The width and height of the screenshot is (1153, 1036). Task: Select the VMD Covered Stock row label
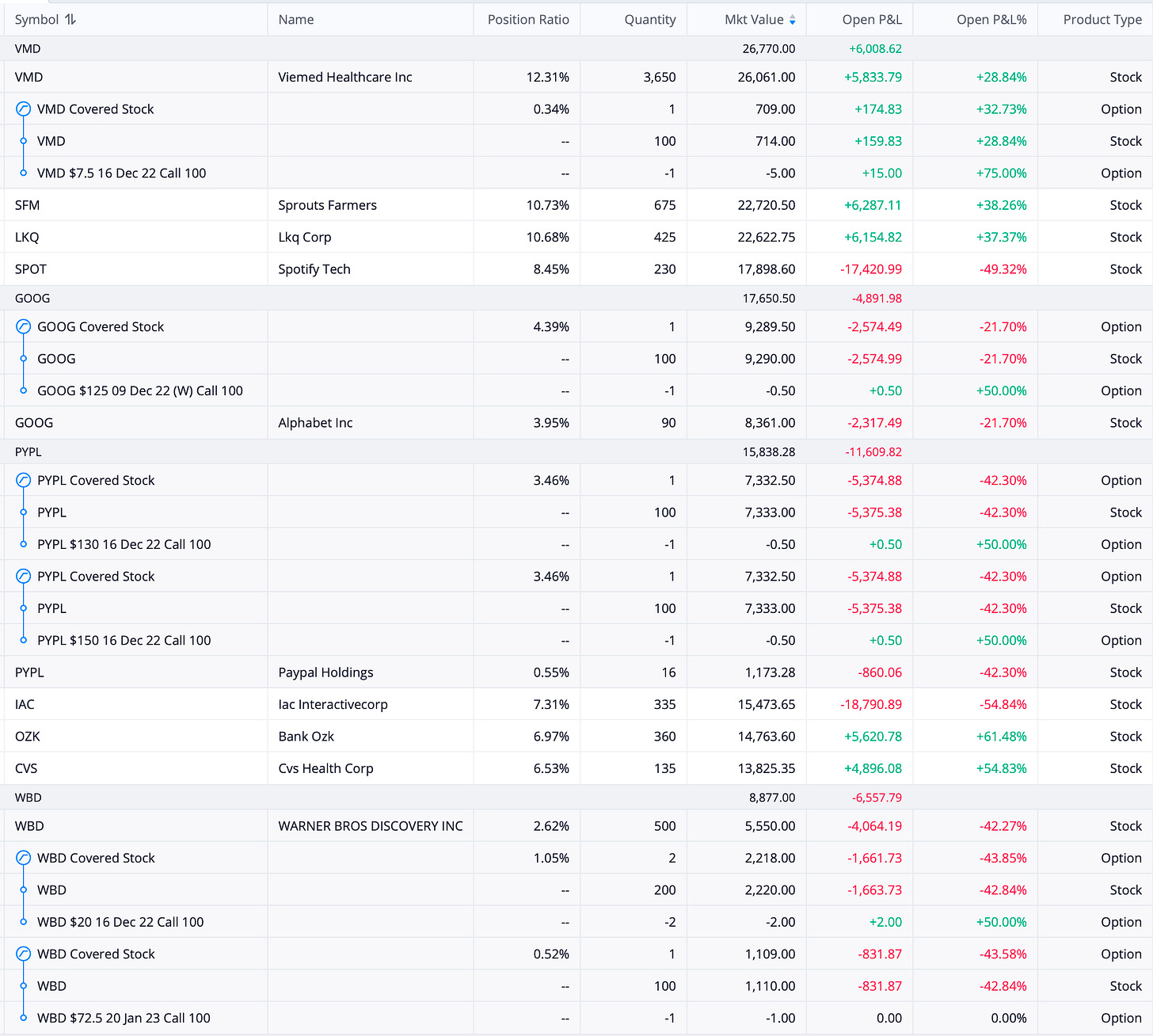[x=96, y=109]
